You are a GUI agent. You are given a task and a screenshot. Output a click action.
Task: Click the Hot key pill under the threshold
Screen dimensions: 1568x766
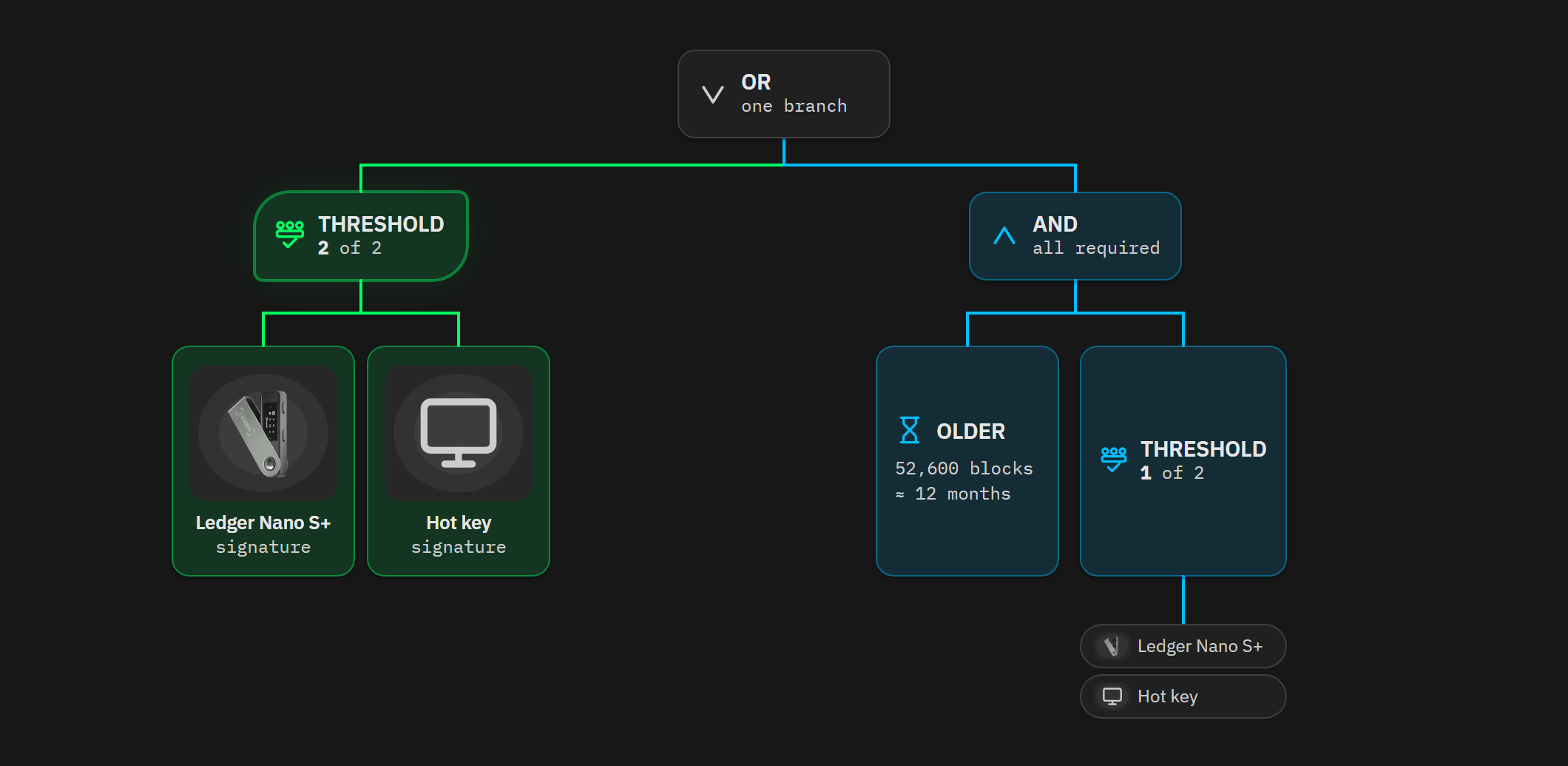tap(1183, 696)
